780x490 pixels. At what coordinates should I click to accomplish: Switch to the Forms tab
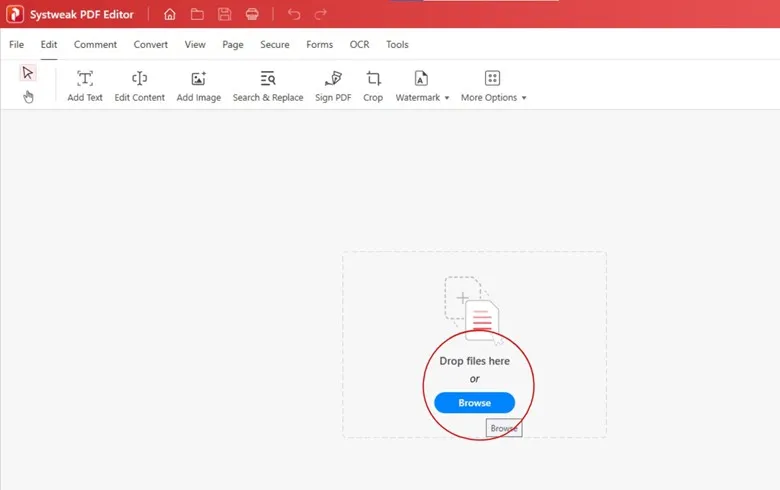(x=319, y=44)
